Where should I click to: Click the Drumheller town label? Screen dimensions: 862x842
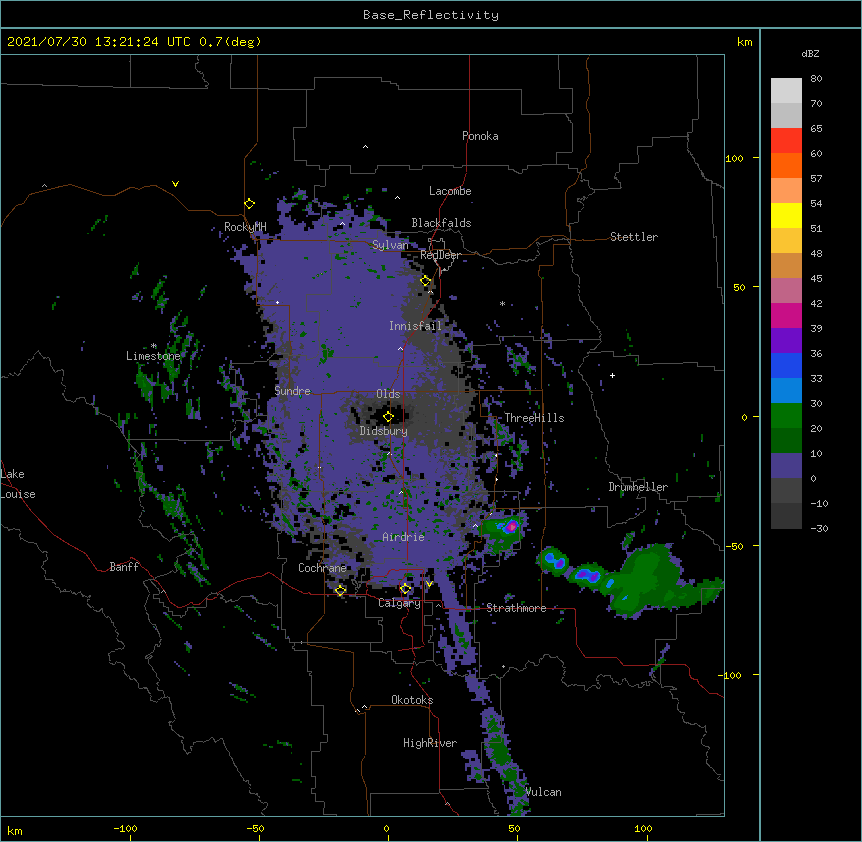638,487
